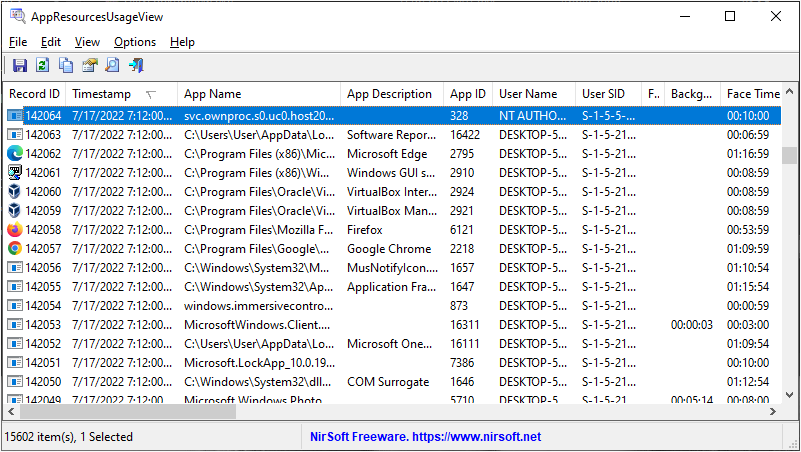This screenshot has height=452, width=801.
Task: Click the vertical scrollbar up arrow
Action: [x=790, y=92]
